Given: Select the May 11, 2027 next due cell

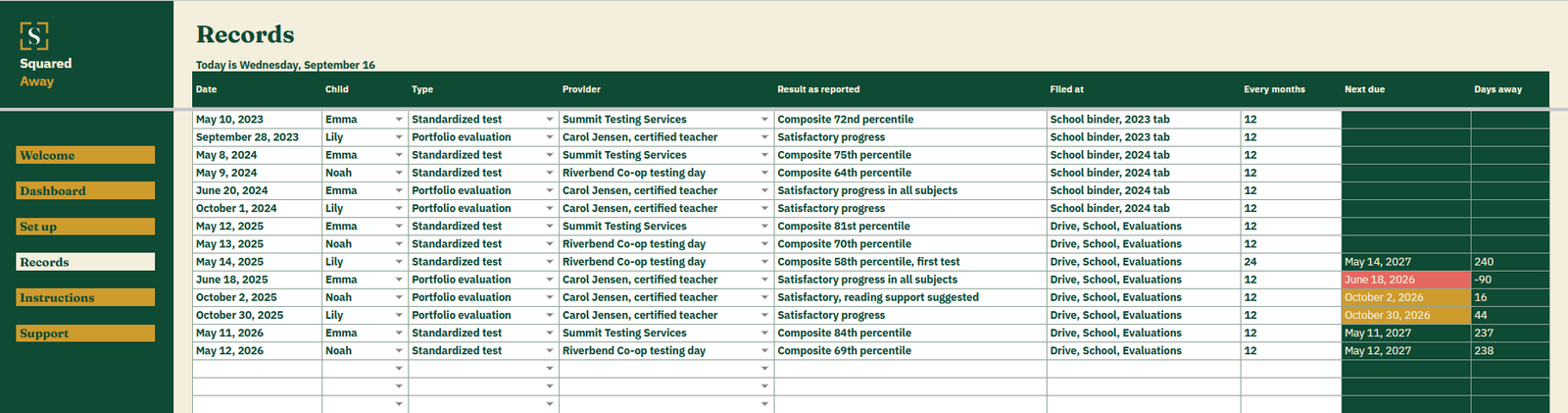Looking at the screenshot, I should [1405, 334].
